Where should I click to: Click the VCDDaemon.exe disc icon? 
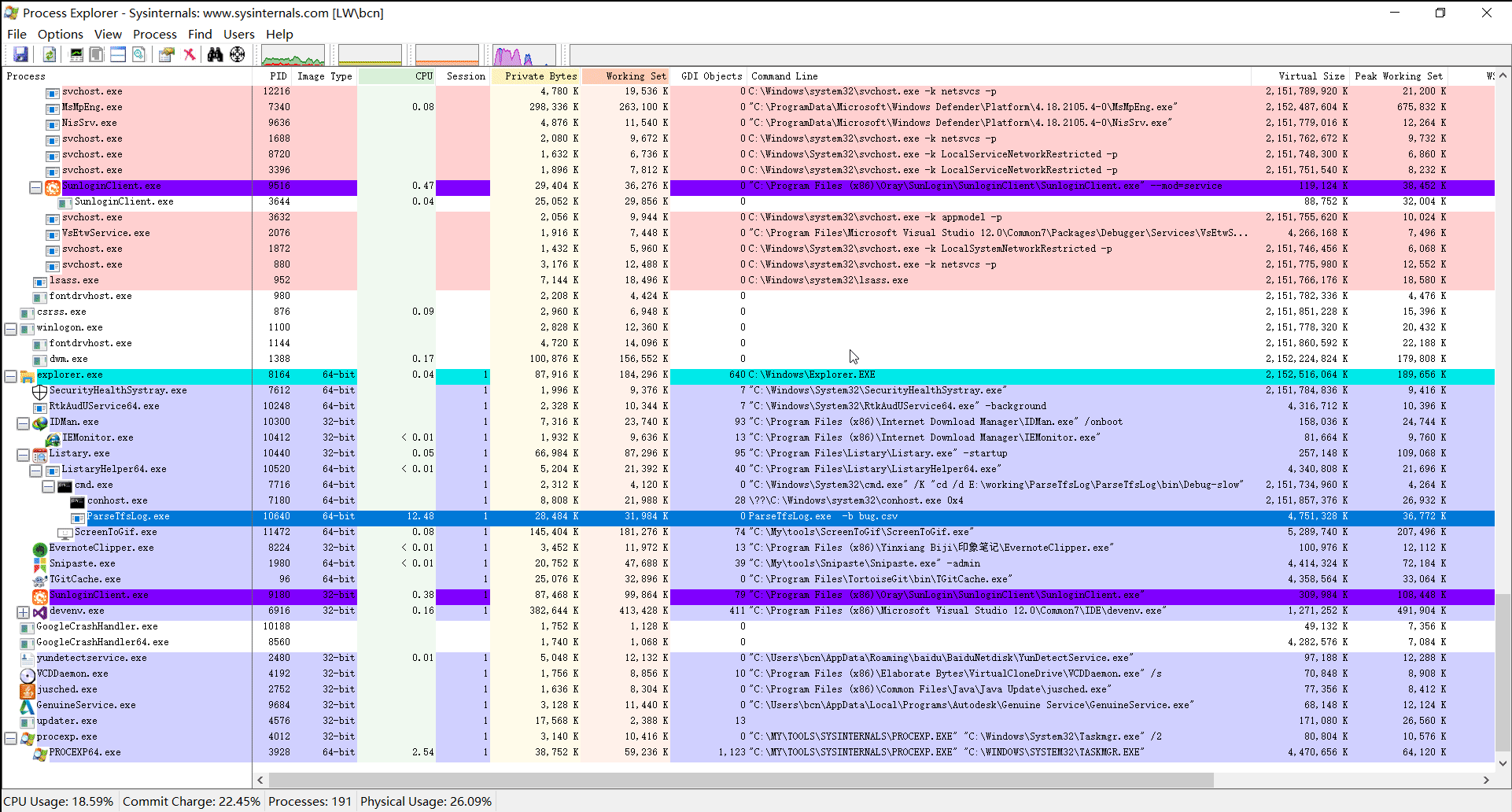tap(28, 674)
